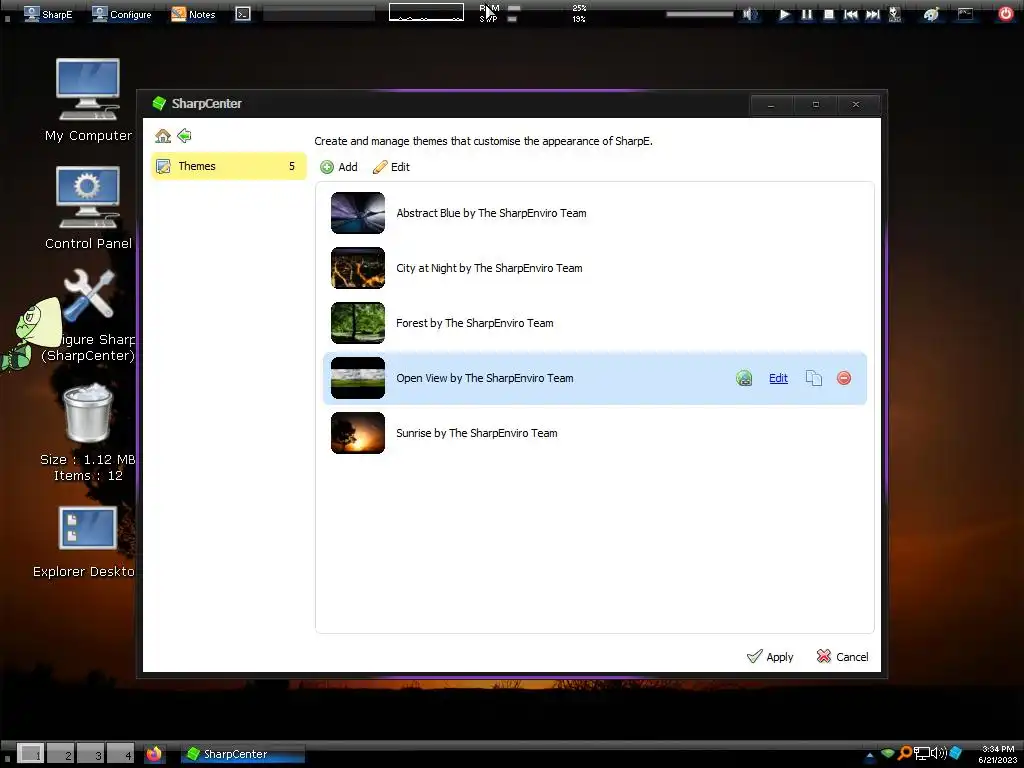This screenshot has width=1024, height=768.
Task: Mute audio with the speaker icon
Action: tap(750, 14)
